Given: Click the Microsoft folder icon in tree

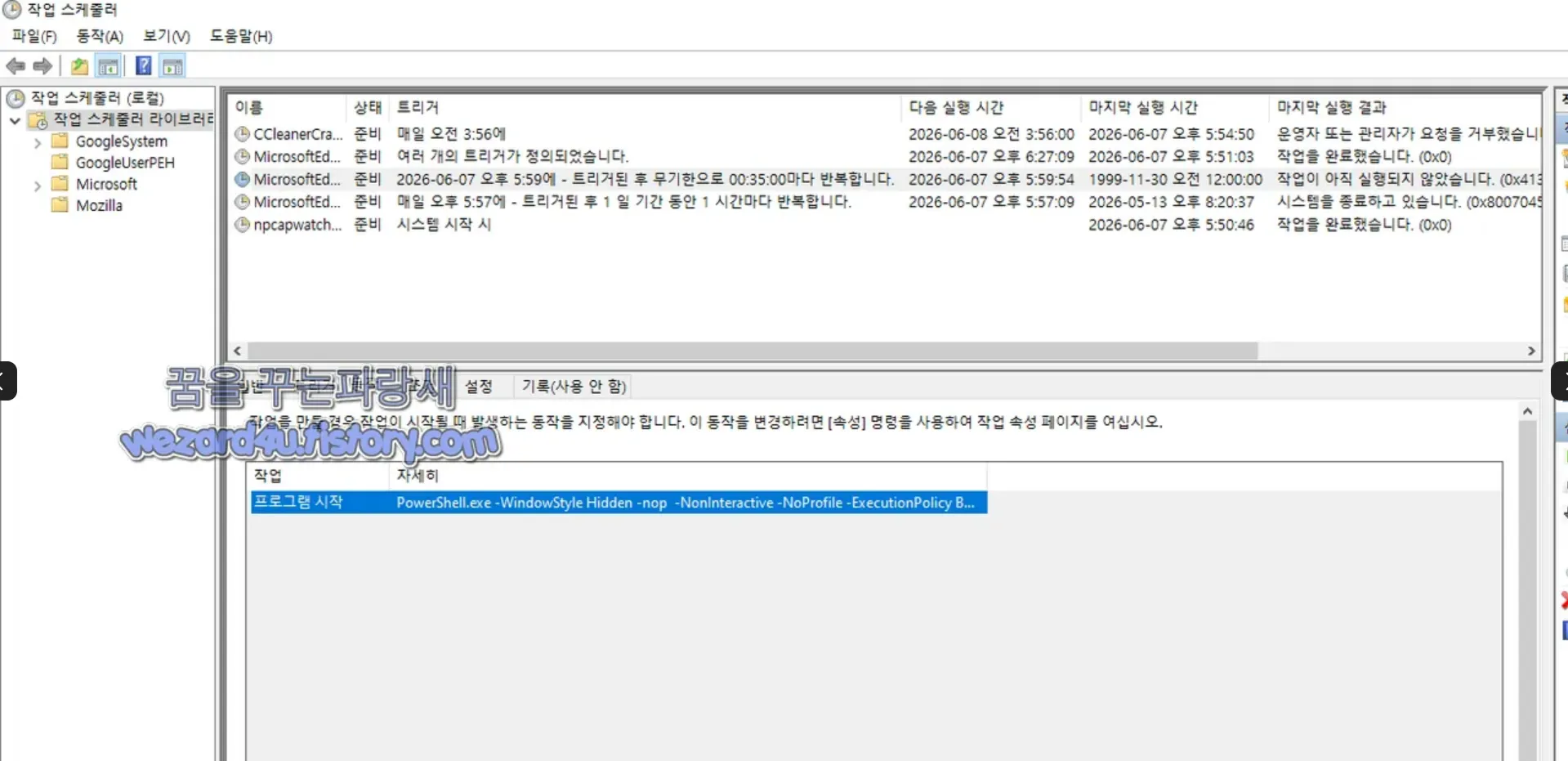Looking at the screenshot, I should tap(60, 183).
